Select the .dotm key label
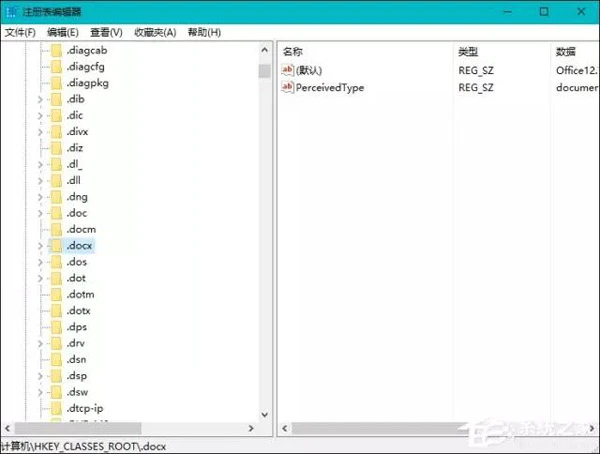Screen dimensions: 600x454 point(80,294)
